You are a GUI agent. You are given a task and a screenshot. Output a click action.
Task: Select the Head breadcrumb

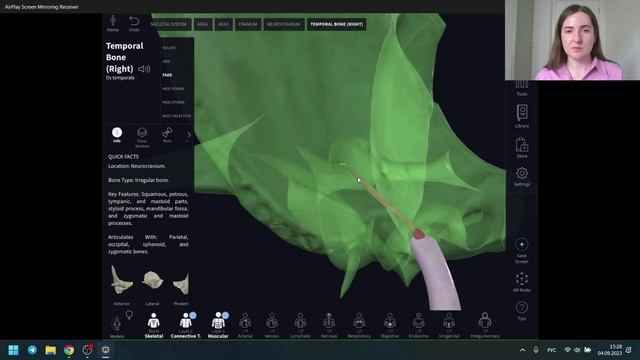223,24
